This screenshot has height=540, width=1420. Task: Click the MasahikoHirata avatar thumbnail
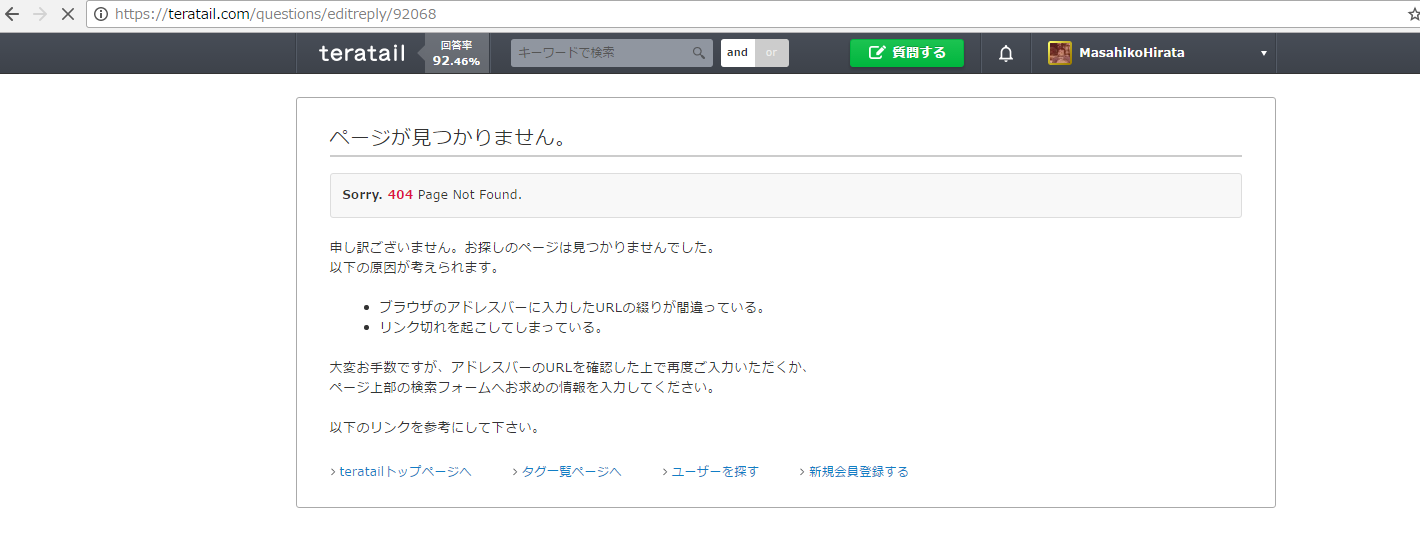1060,53
